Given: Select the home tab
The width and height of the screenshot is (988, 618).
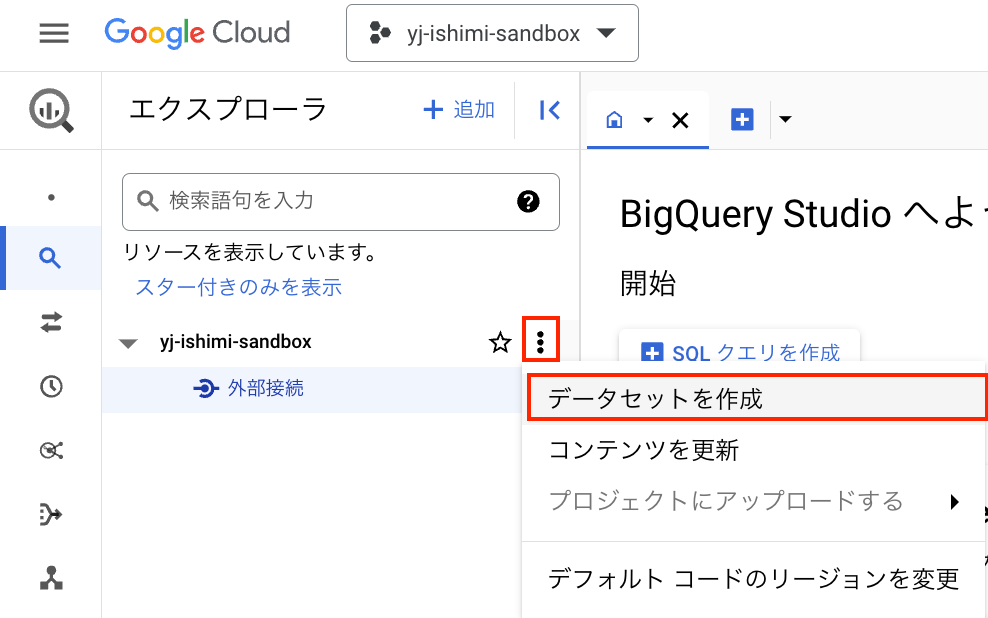Looking at the screenshot, I should pos(614,120).
